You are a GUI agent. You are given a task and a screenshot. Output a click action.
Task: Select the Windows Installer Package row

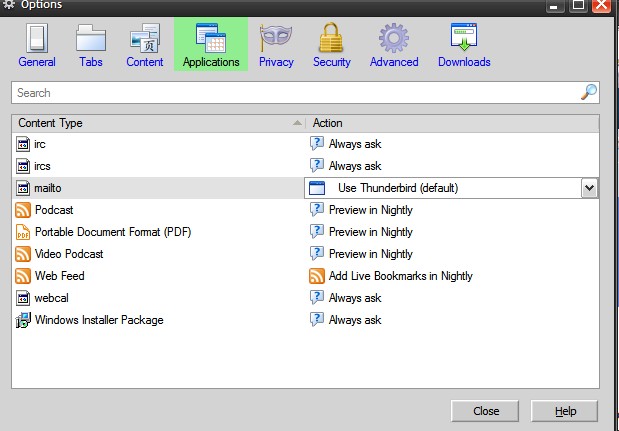tap(99, 320)
